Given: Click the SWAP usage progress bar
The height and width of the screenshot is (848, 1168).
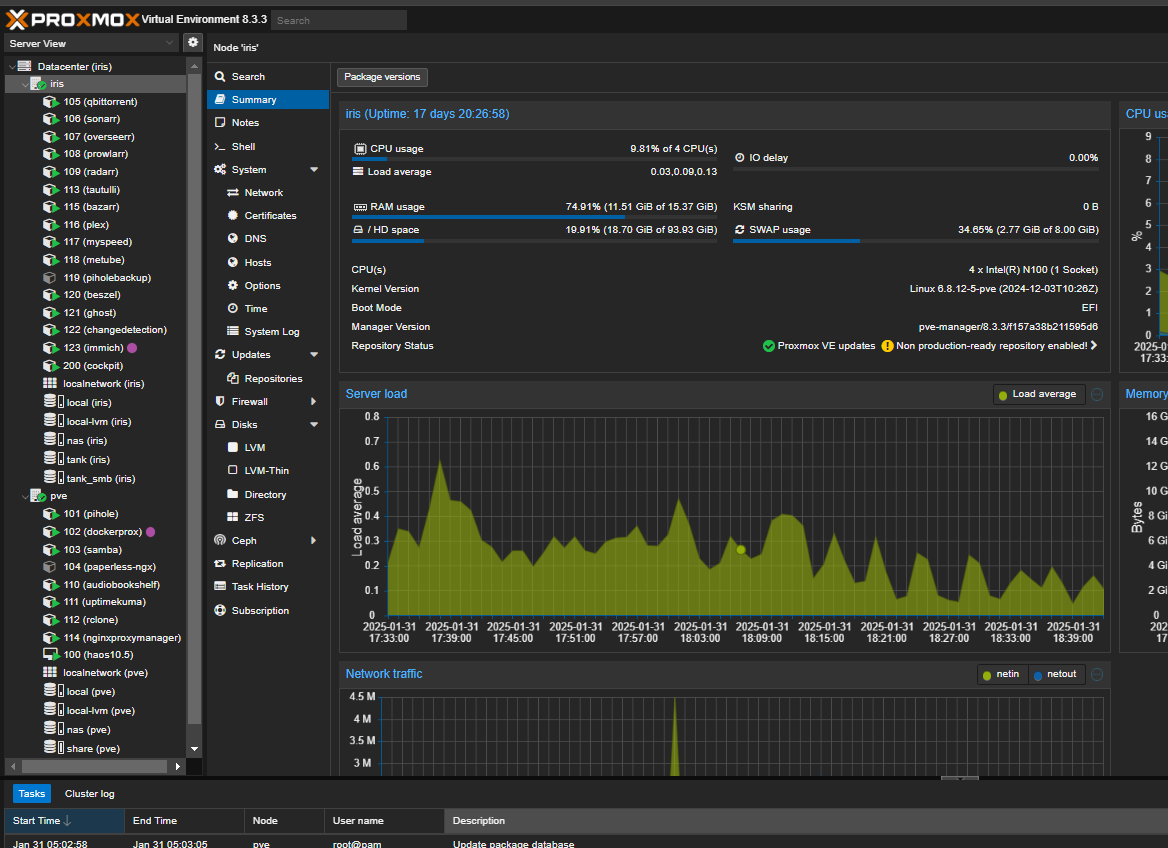Looking at the screenshot, I should tap(915, 241).
